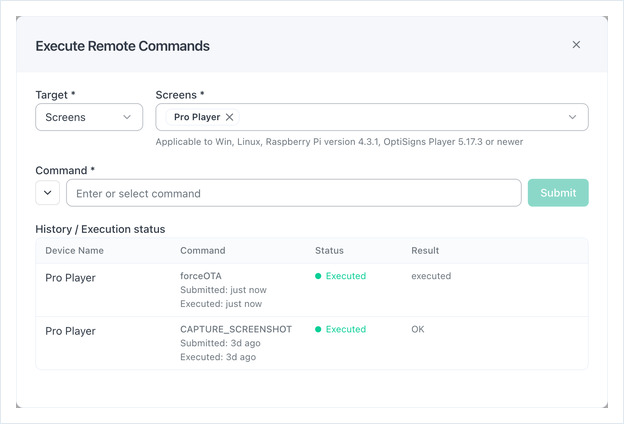Click Submitted: 3d ago text

coord(220,343)
